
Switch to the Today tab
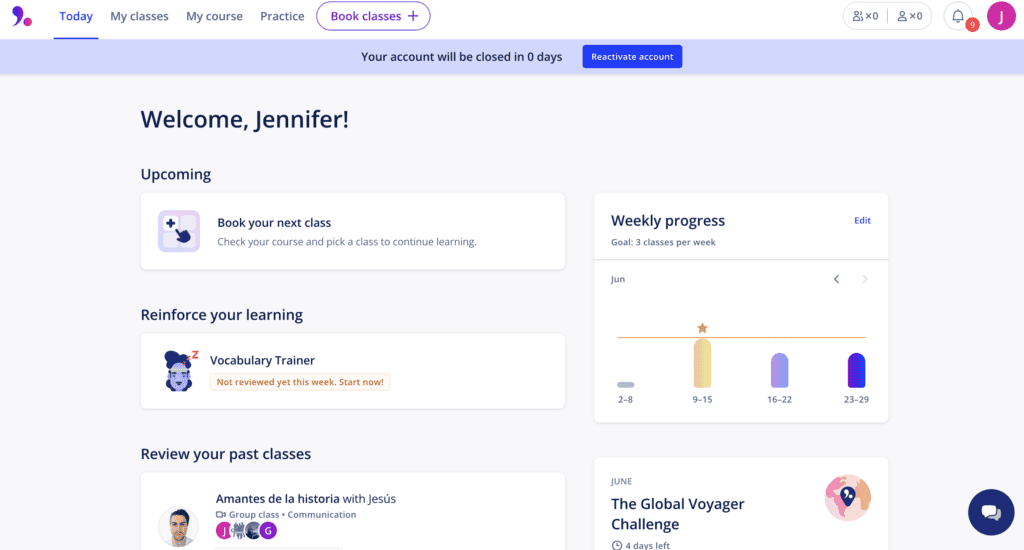point(76,16)
